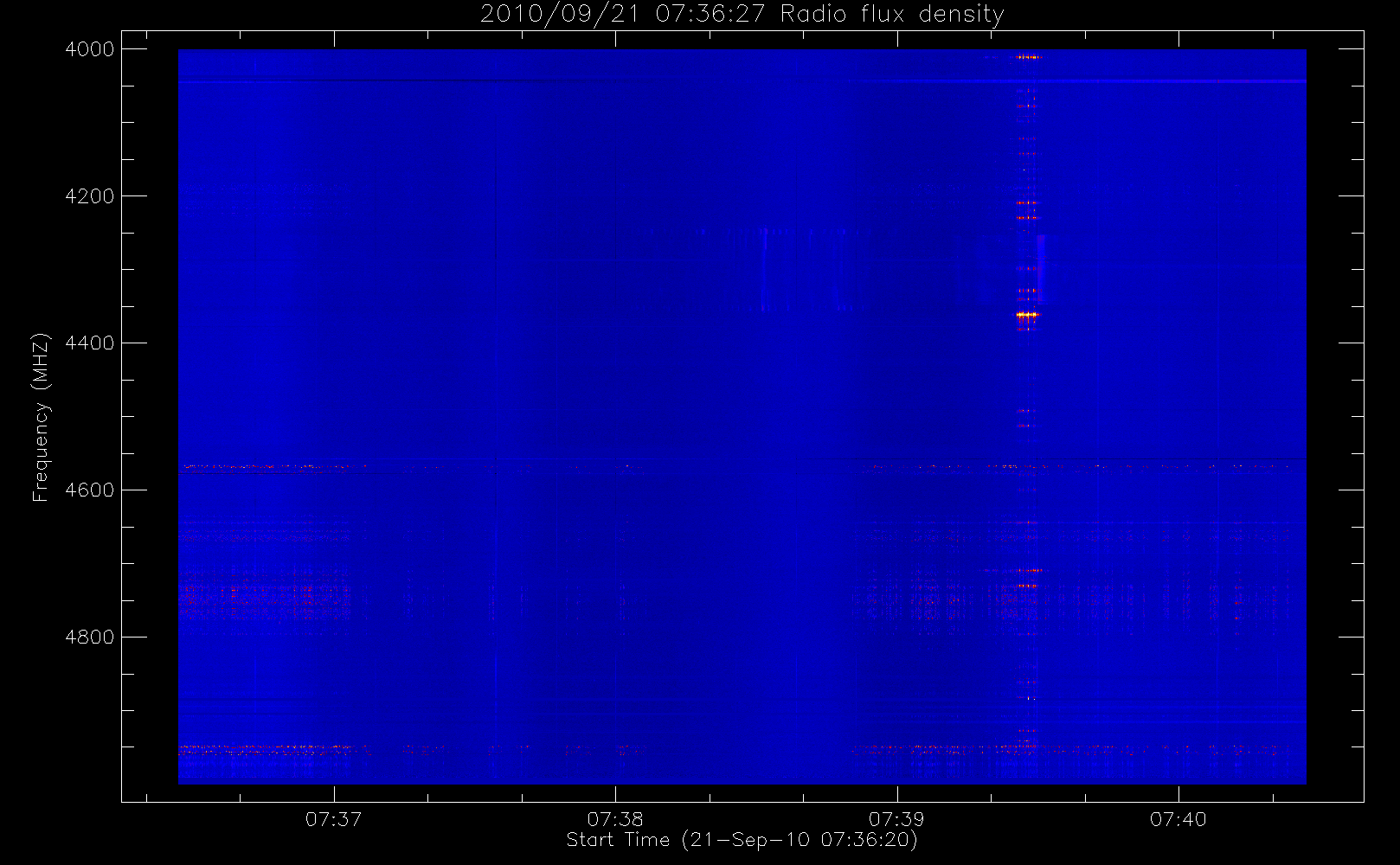Click the 4800 frequency tick label

click(x=90, y=638)
